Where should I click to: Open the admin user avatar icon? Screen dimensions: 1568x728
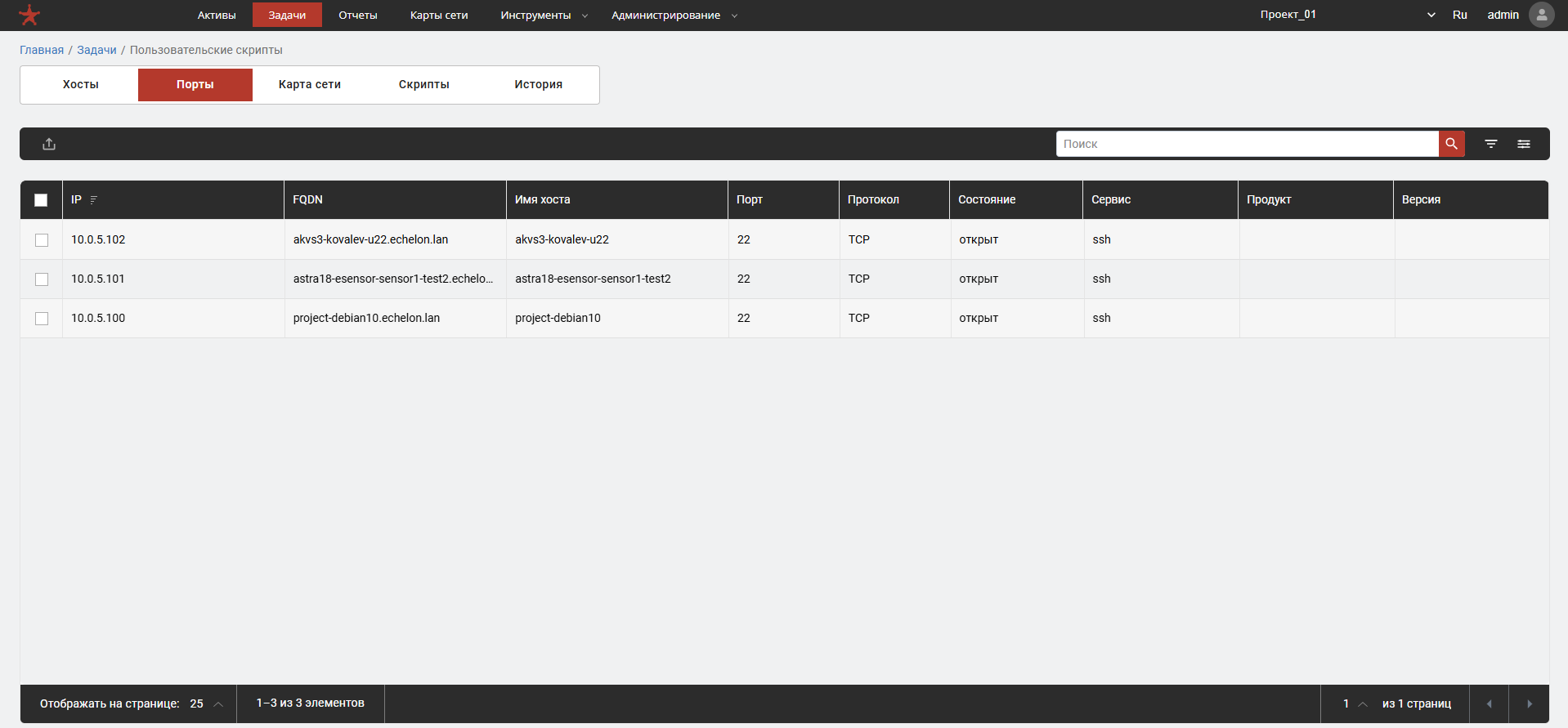(1541, 15)
